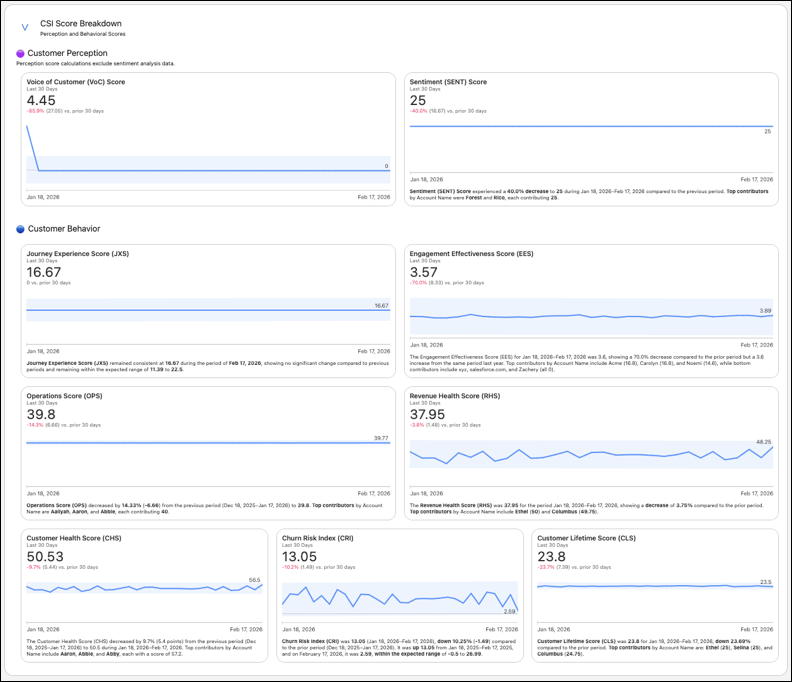Click the -9.7% change in CHS card
Image resolution: width=792 pixels, height=682 pixels.
pos(33,567)
